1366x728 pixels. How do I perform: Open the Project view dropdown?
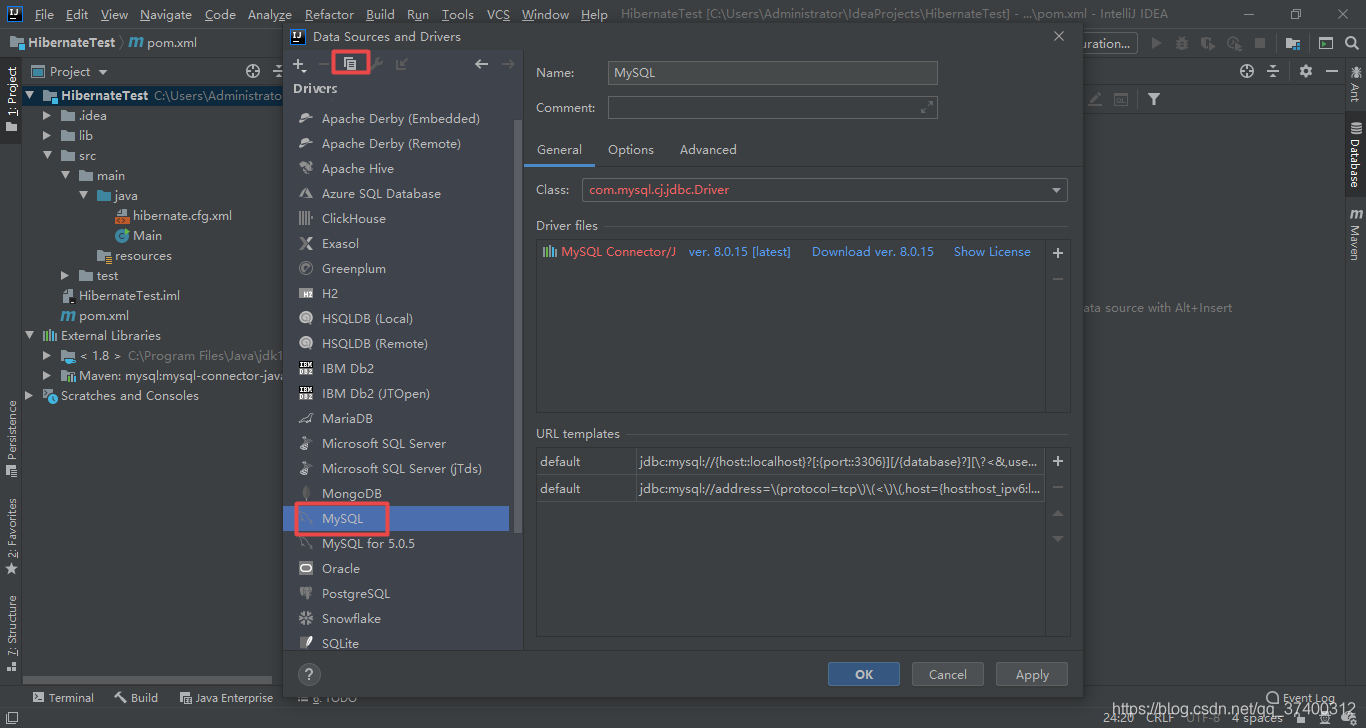102,72
